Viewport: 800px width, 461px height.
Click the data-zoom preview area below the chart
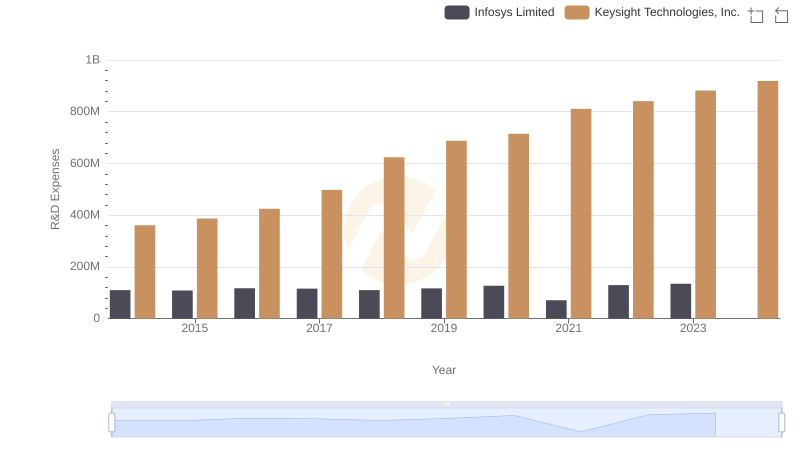point(446,423)
